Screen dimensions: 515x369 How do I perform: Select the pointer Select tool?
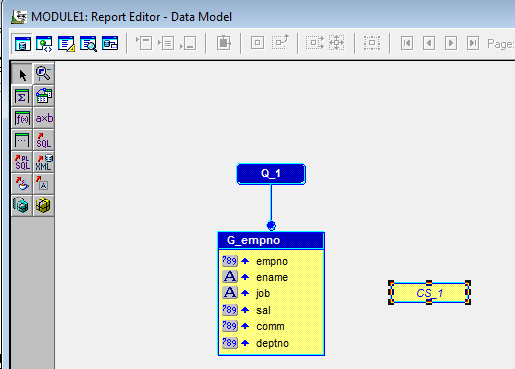point(22,74)
